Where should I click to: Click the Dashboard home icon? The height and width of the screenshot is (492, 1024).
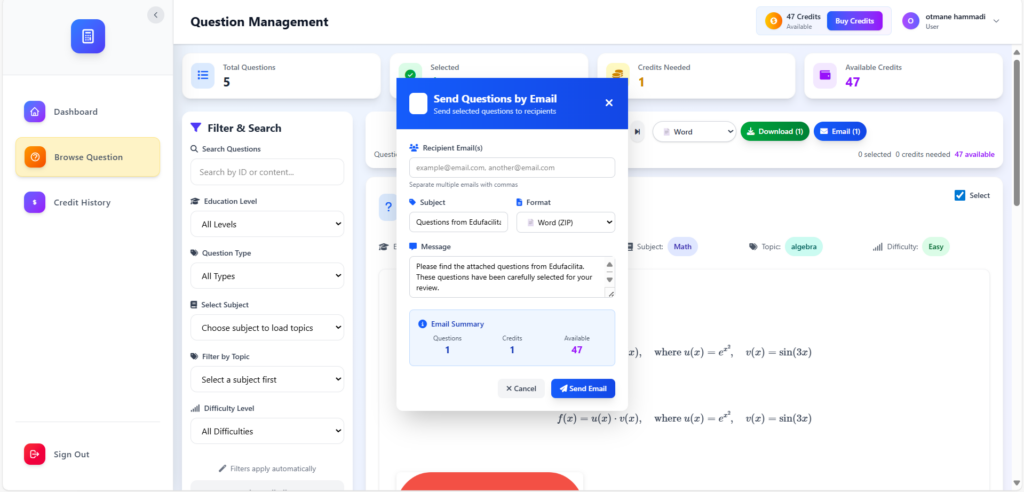pos(35,112)
